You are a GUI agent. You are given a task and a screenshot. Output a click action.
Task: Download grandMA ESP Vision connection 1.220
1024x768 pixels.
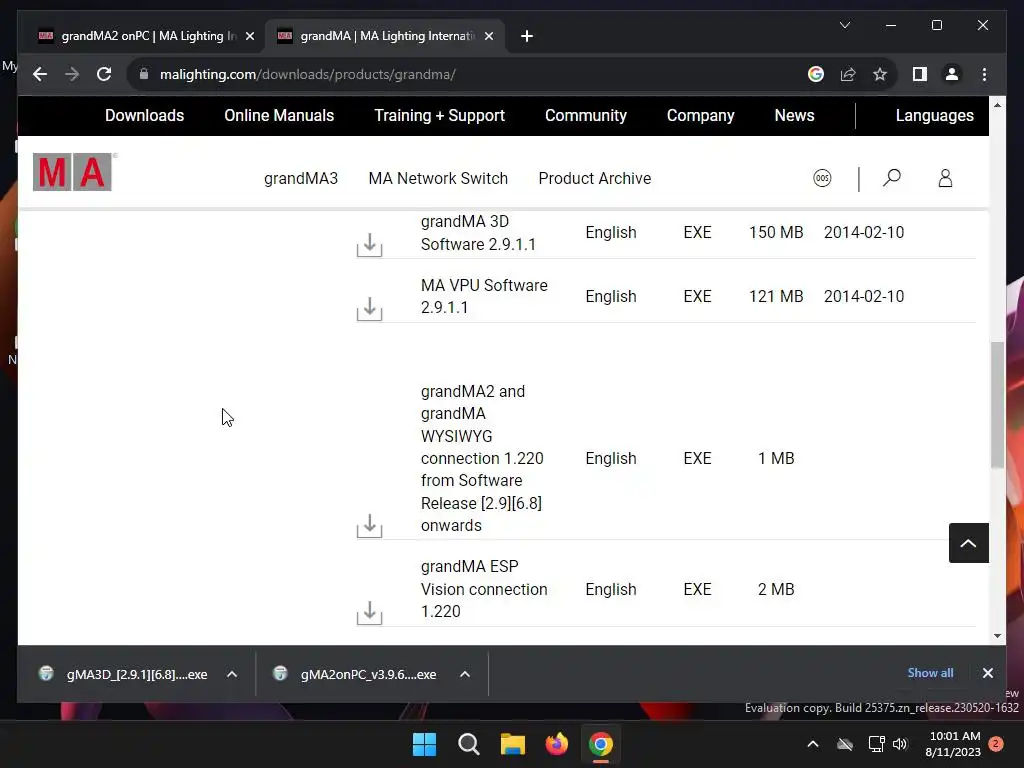[x=370, y=612]
